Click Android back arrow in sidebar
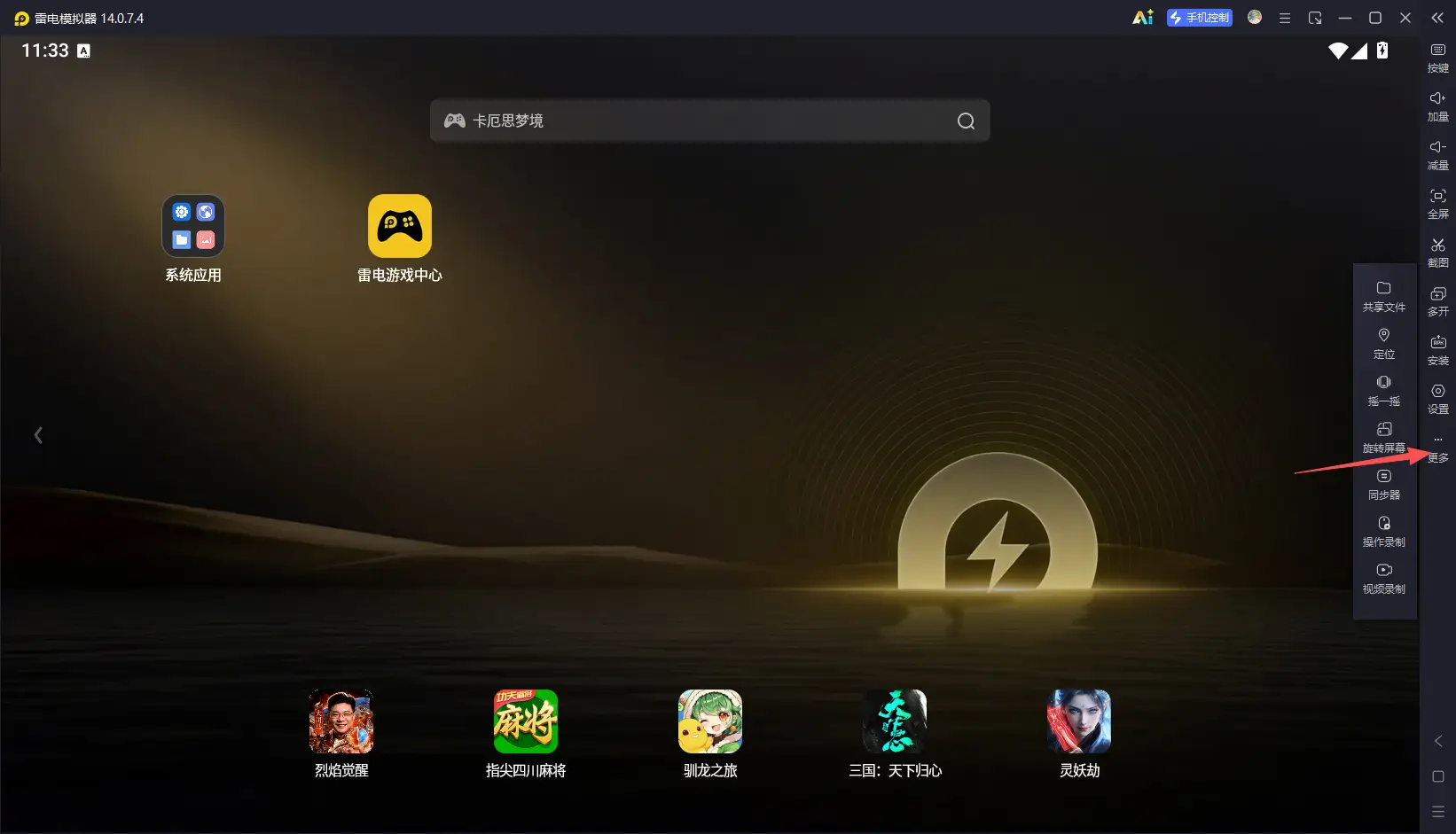Image resolution: width=1456 pixels, height=834 pixels. point(1438,741)
